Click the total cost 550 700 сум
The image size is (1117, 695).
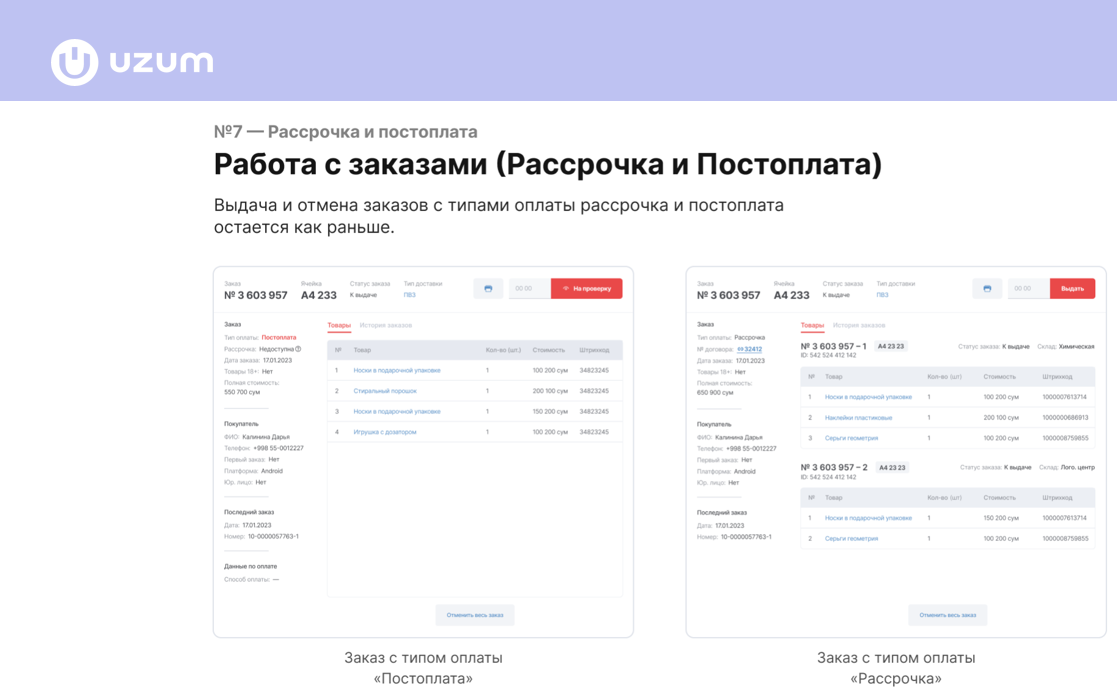tap(242, 392)
